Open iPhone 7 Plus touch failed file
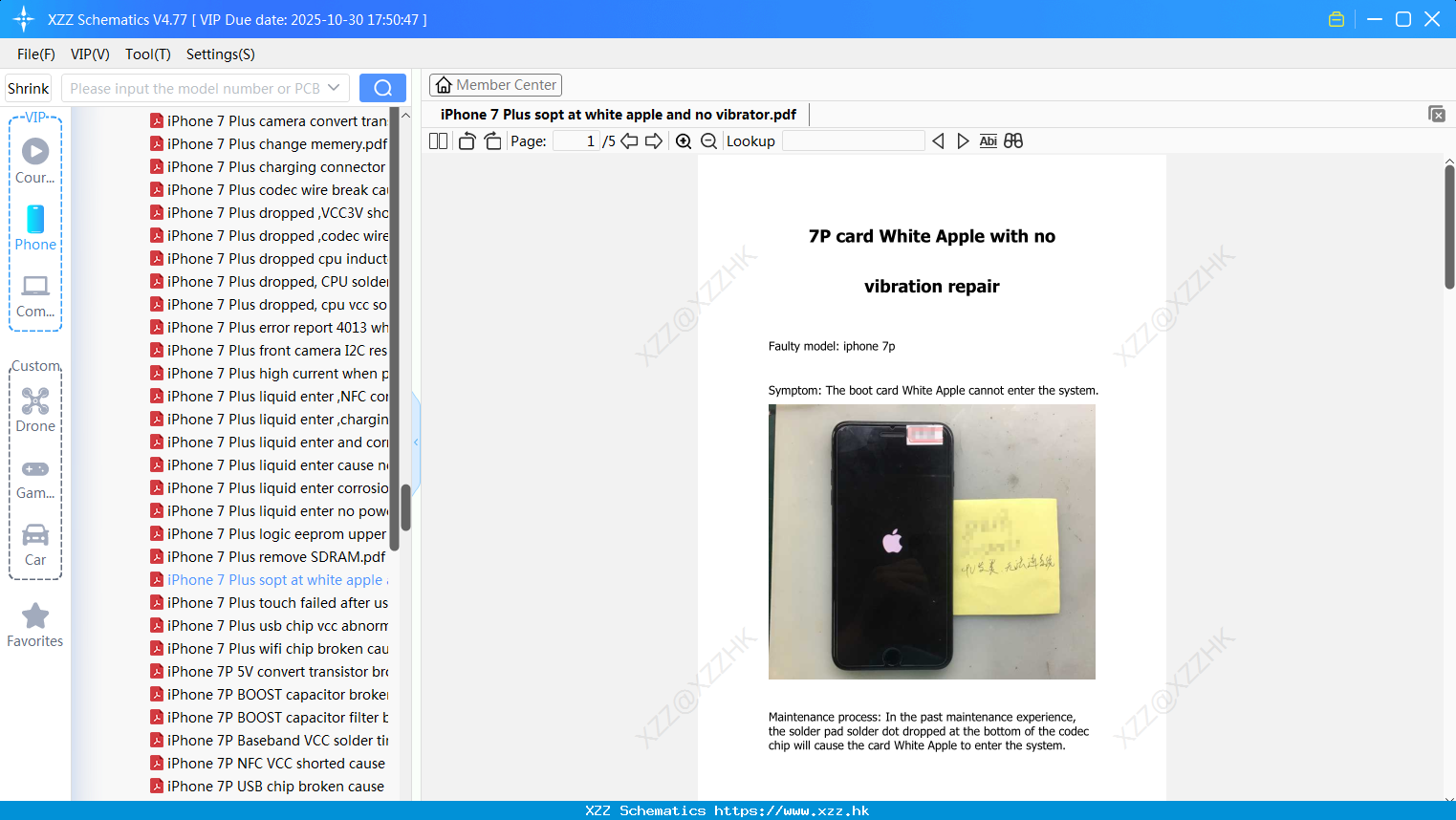The width and height of the screenshot is (1456, 820). [269, 603]
